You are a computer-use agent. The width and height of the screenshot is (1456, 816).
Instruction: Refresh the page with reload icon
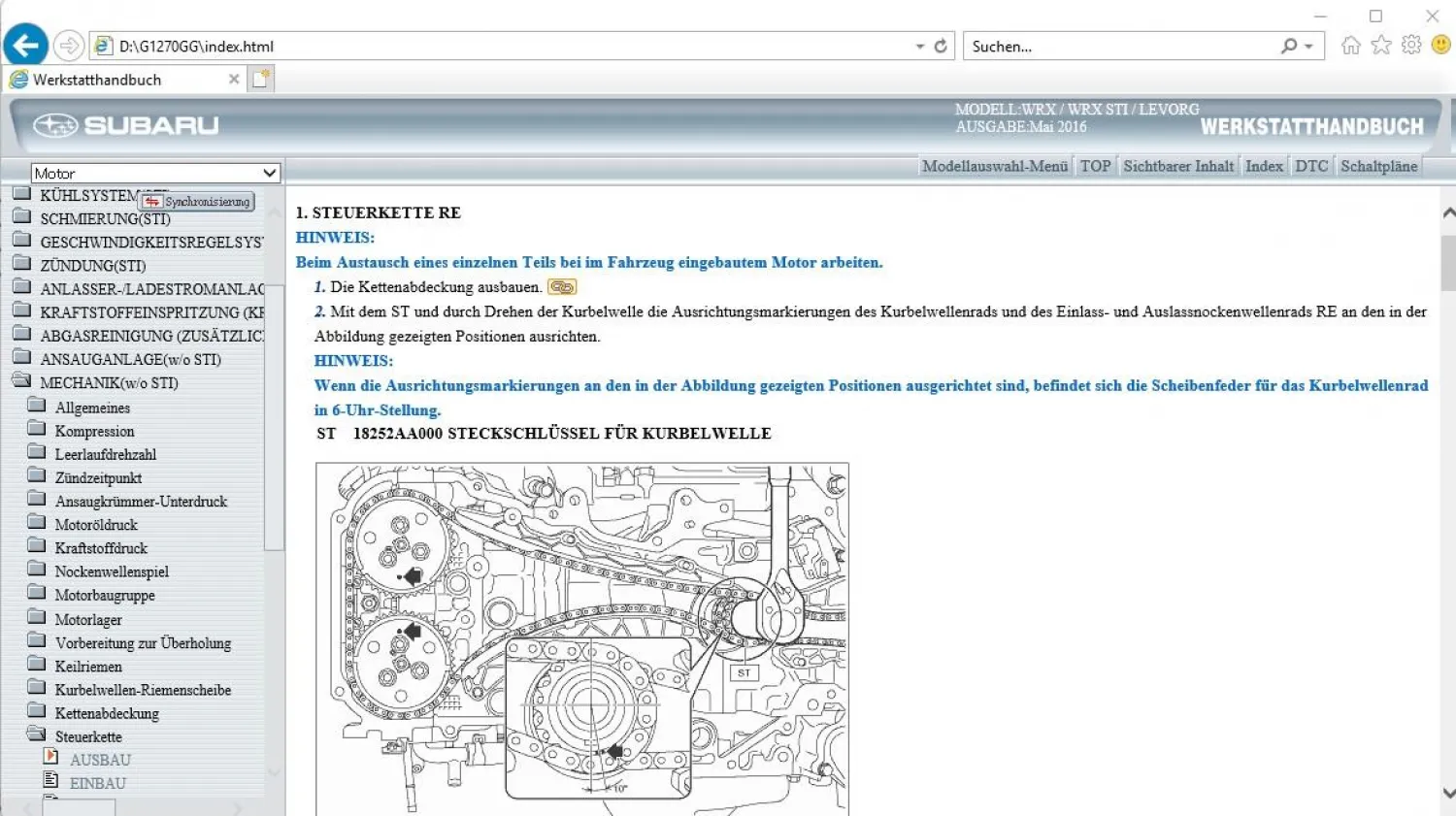coord(941,46)
